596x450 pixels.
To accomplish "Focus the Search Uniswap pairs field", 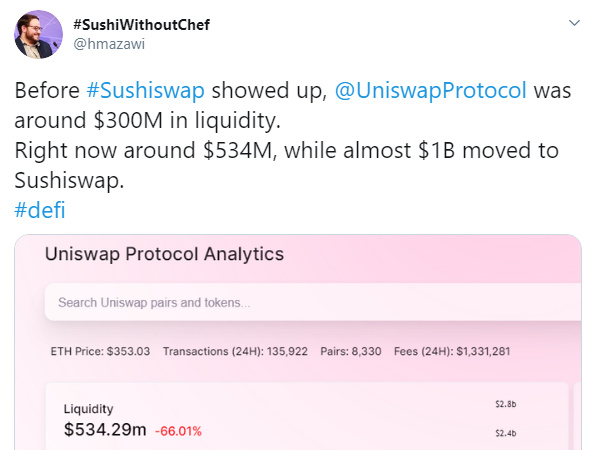I will coord(313,302).
